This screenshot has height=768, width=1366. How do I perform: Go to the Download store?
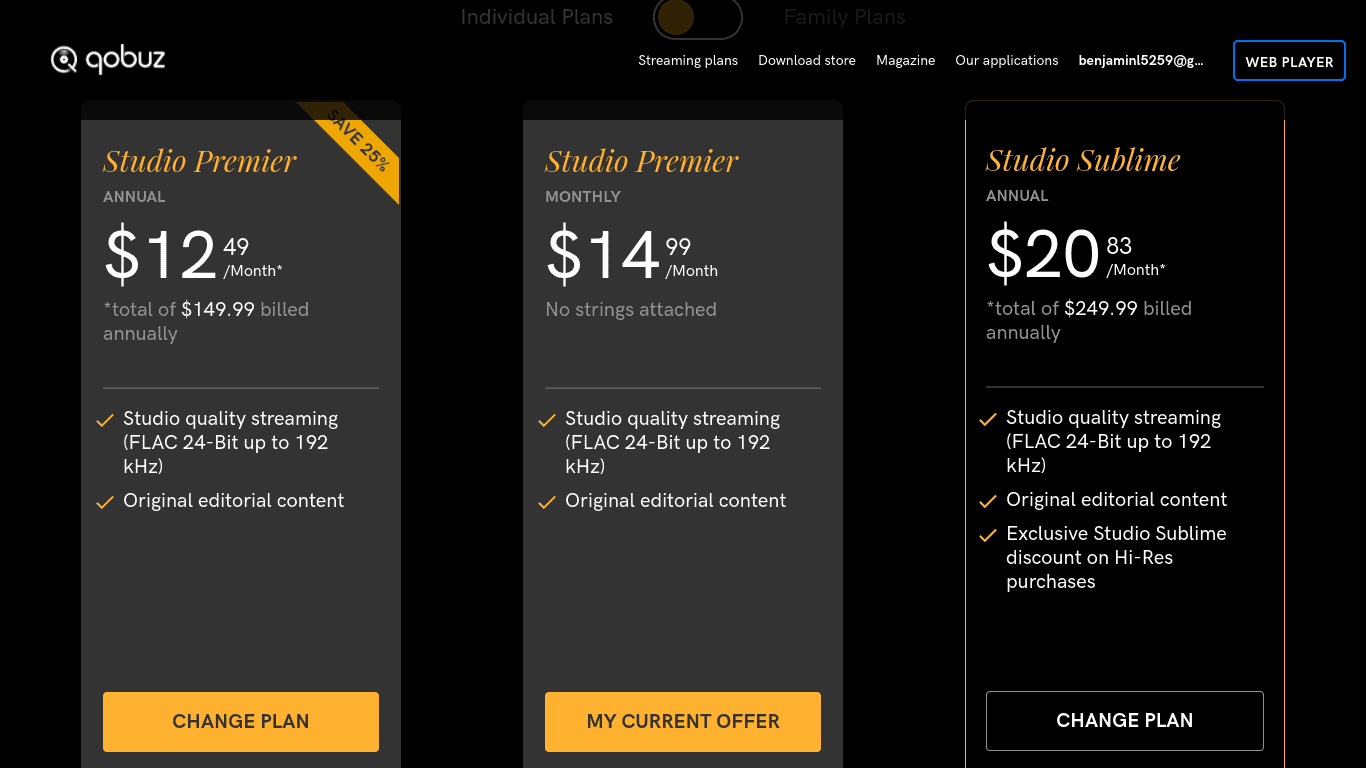806,61
